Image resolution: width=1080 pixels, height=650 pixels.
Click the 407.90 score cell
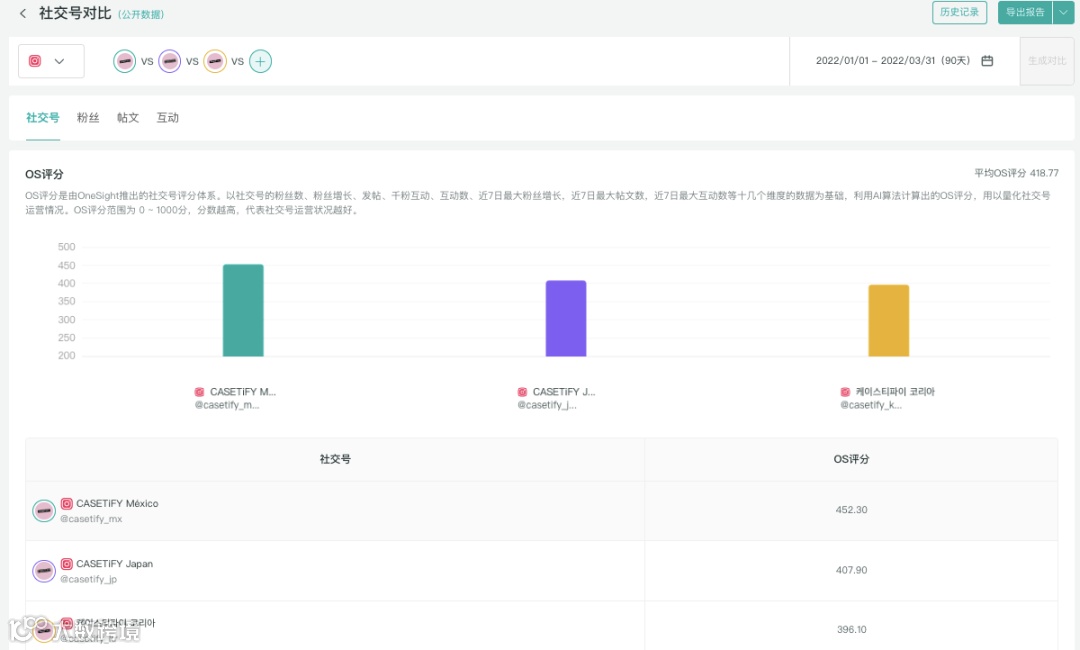[851, 570]
